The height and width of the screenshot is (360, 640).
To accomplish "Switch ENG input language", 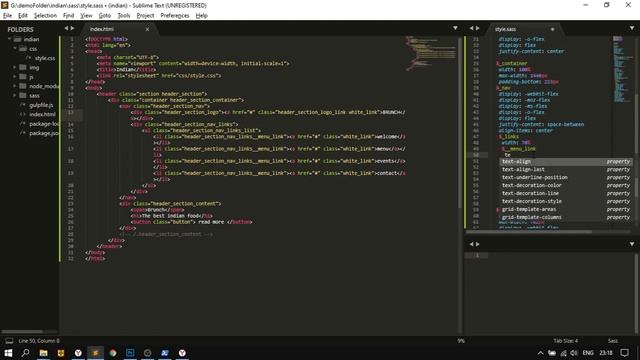I will coord(588,353).
